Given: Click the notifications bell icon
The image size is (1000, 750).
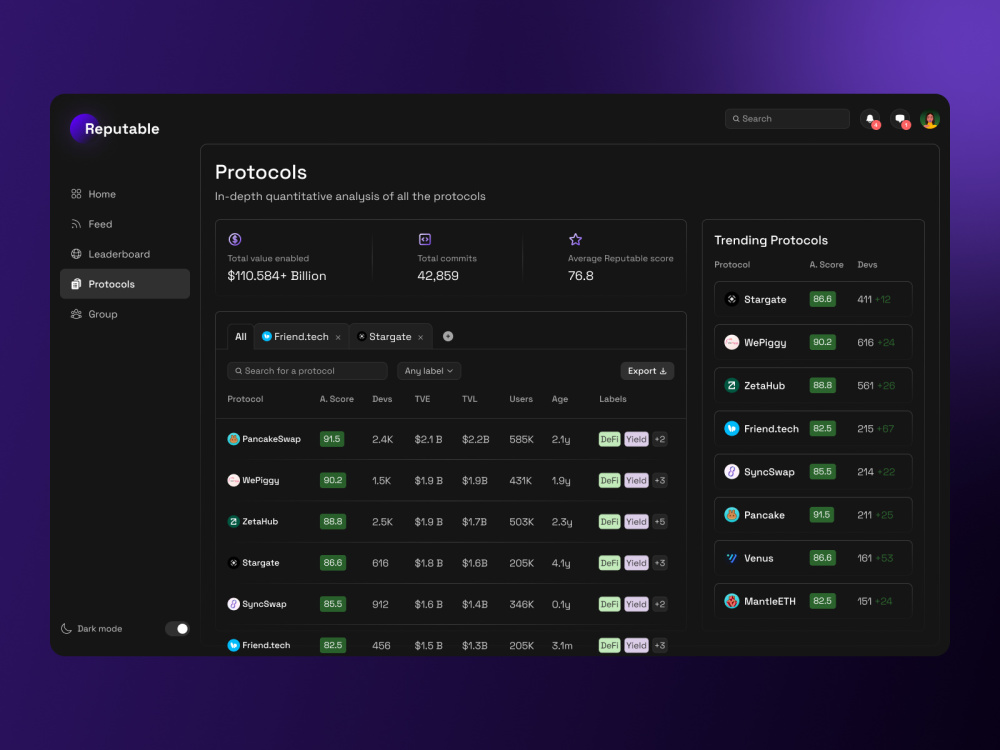Looking at the screenshot, I should (x=869, y=119).
